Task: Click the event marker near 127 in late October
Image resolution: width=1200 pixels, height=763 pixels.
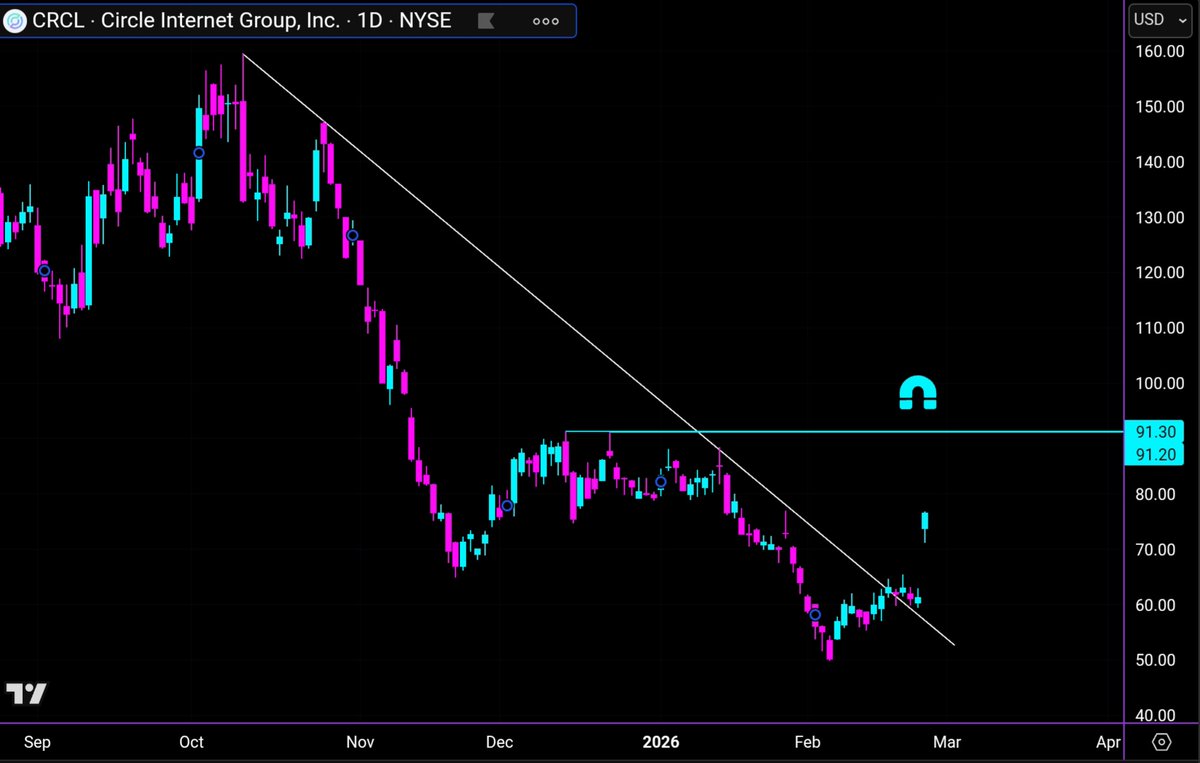Action: tap(352, 236)
